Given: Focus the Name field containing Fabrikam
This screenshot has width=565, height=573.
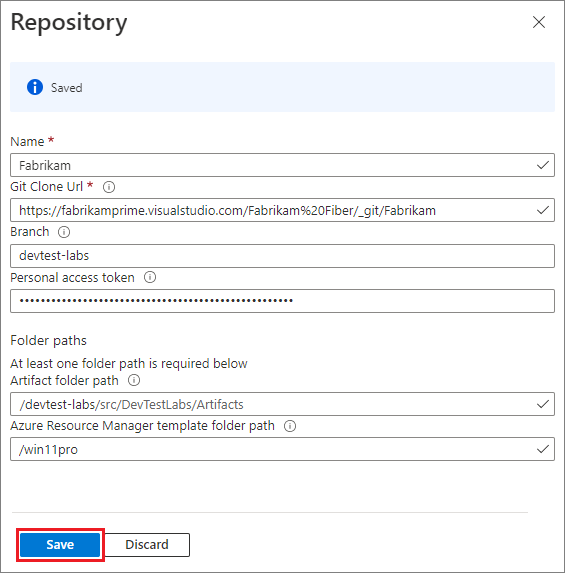Looking at the screenshot, I should click(282, 165).
